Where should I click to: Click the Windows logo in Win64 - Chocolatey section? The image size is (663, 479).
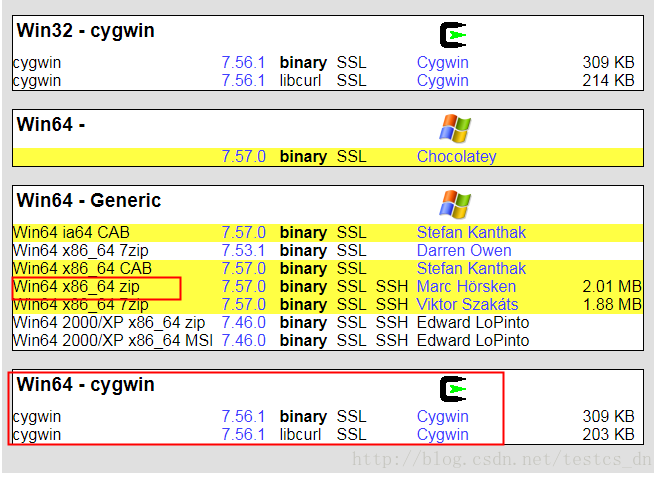point(455,129)
